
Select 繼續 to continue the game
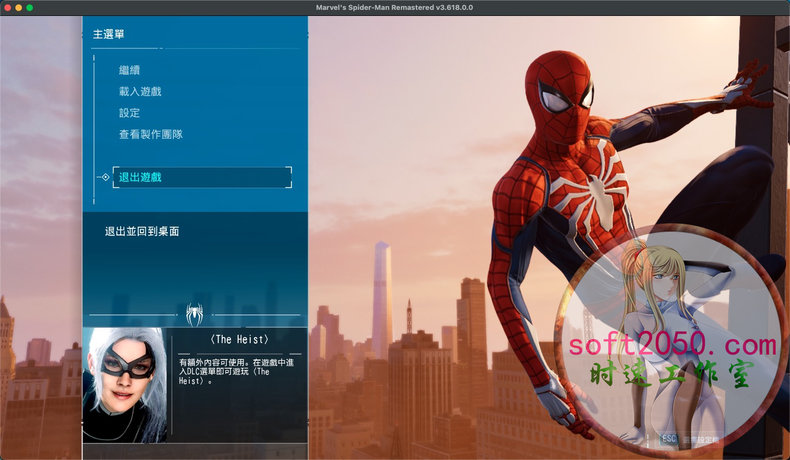click(129, 70)
